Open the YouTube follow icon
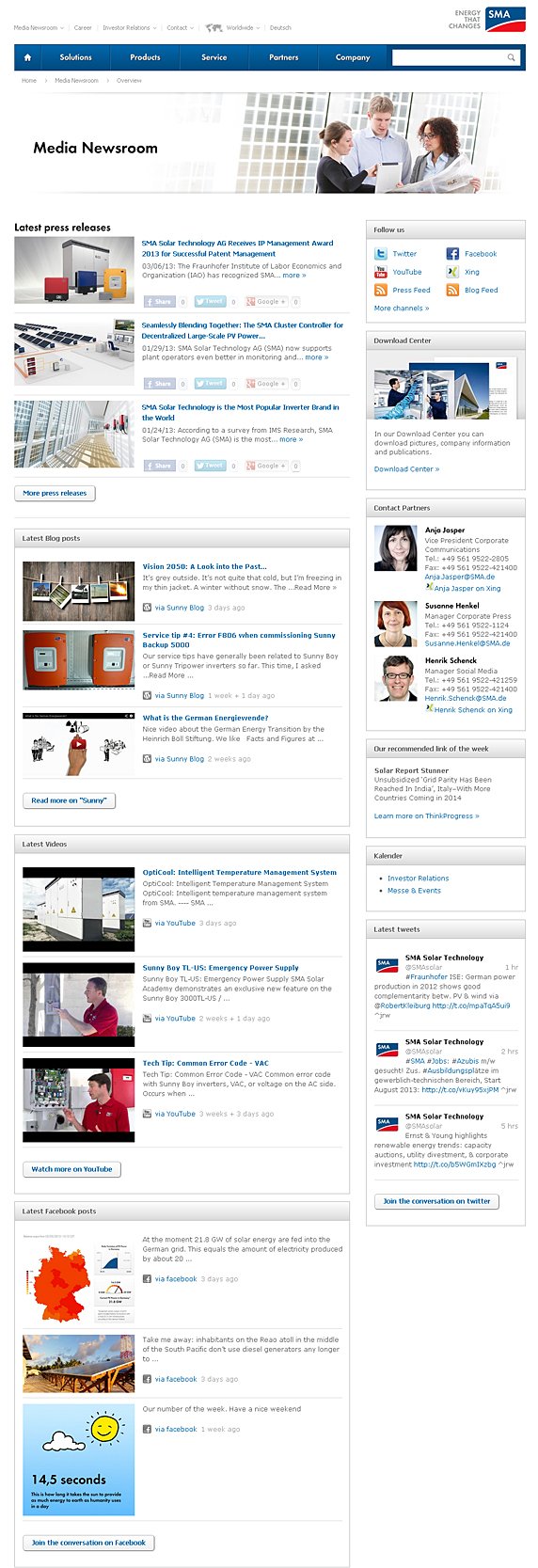Image resolution: width=538 pixels, height=1568 pixels. click(381, 272)
